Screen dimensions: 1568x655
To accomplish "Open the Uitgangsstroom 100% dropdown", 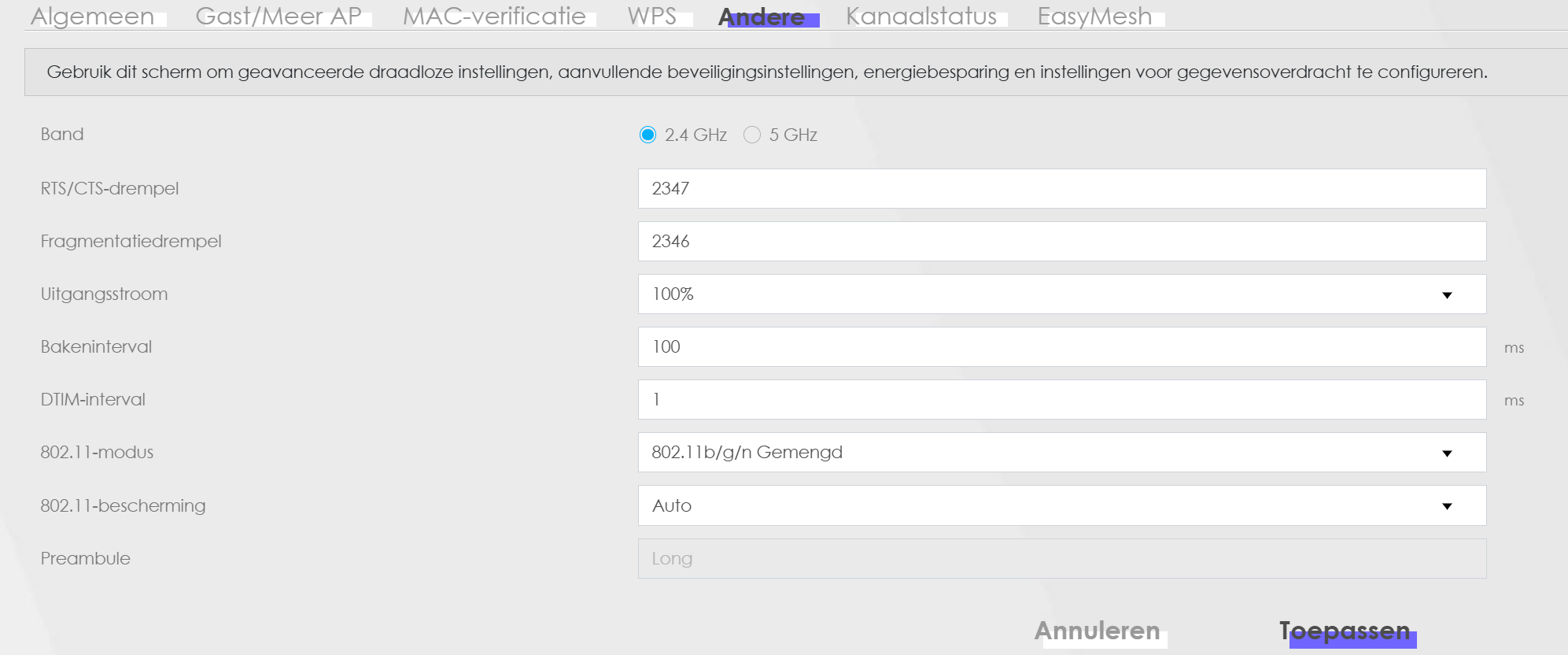I will tap(1061, 294).
